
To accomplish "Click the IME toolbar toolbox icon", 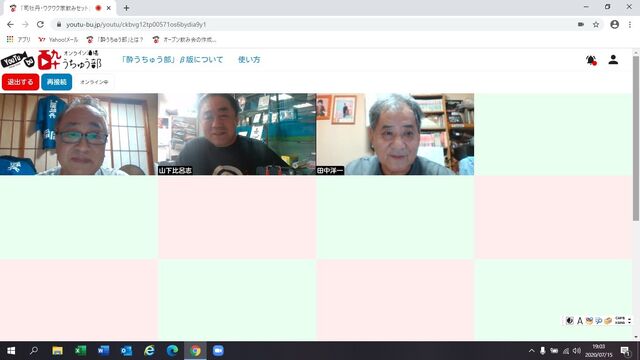I will (608, 321).
